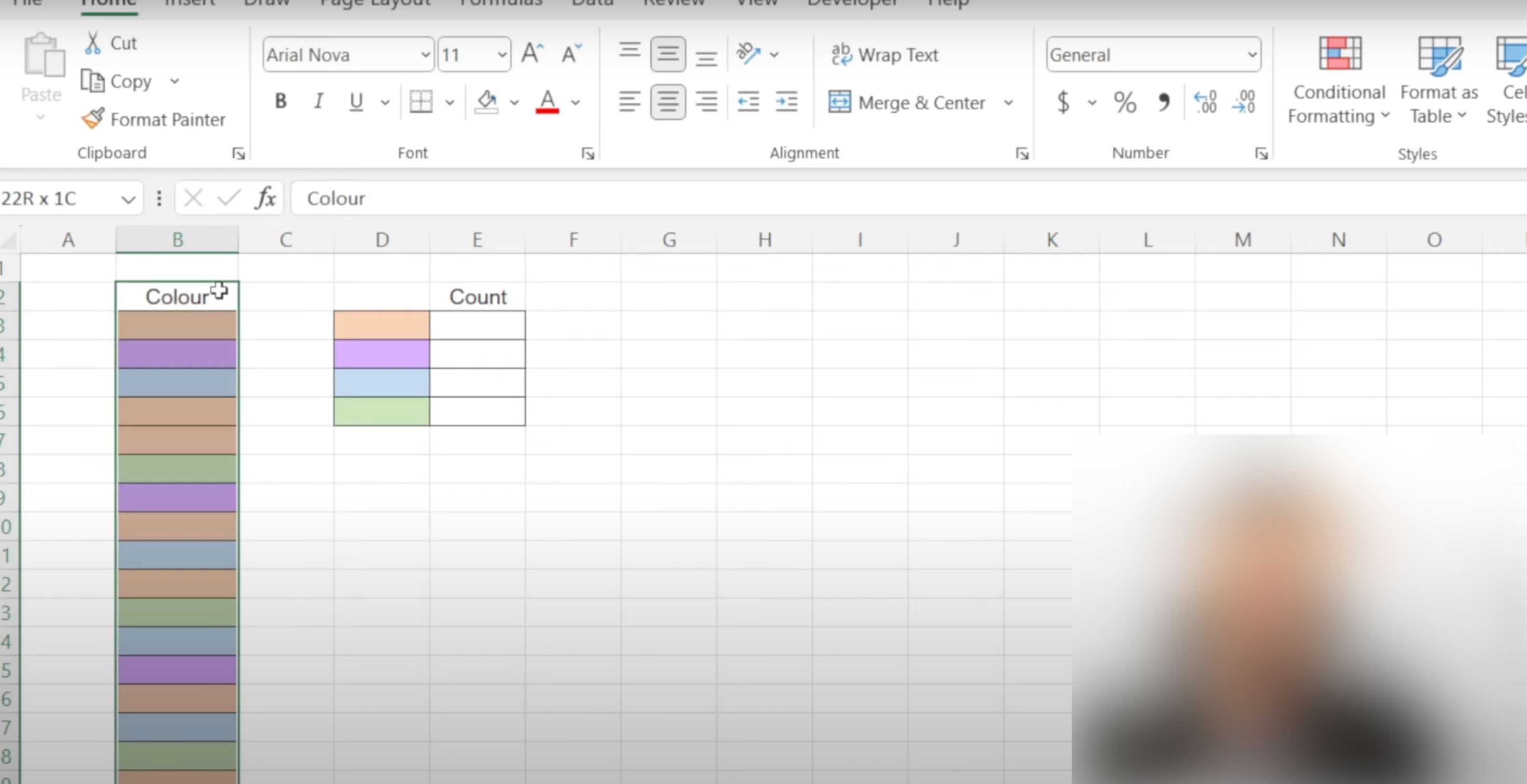Click the Copy icon
The width and height of the screenshot is (1527, 784).
coord(92,80)
